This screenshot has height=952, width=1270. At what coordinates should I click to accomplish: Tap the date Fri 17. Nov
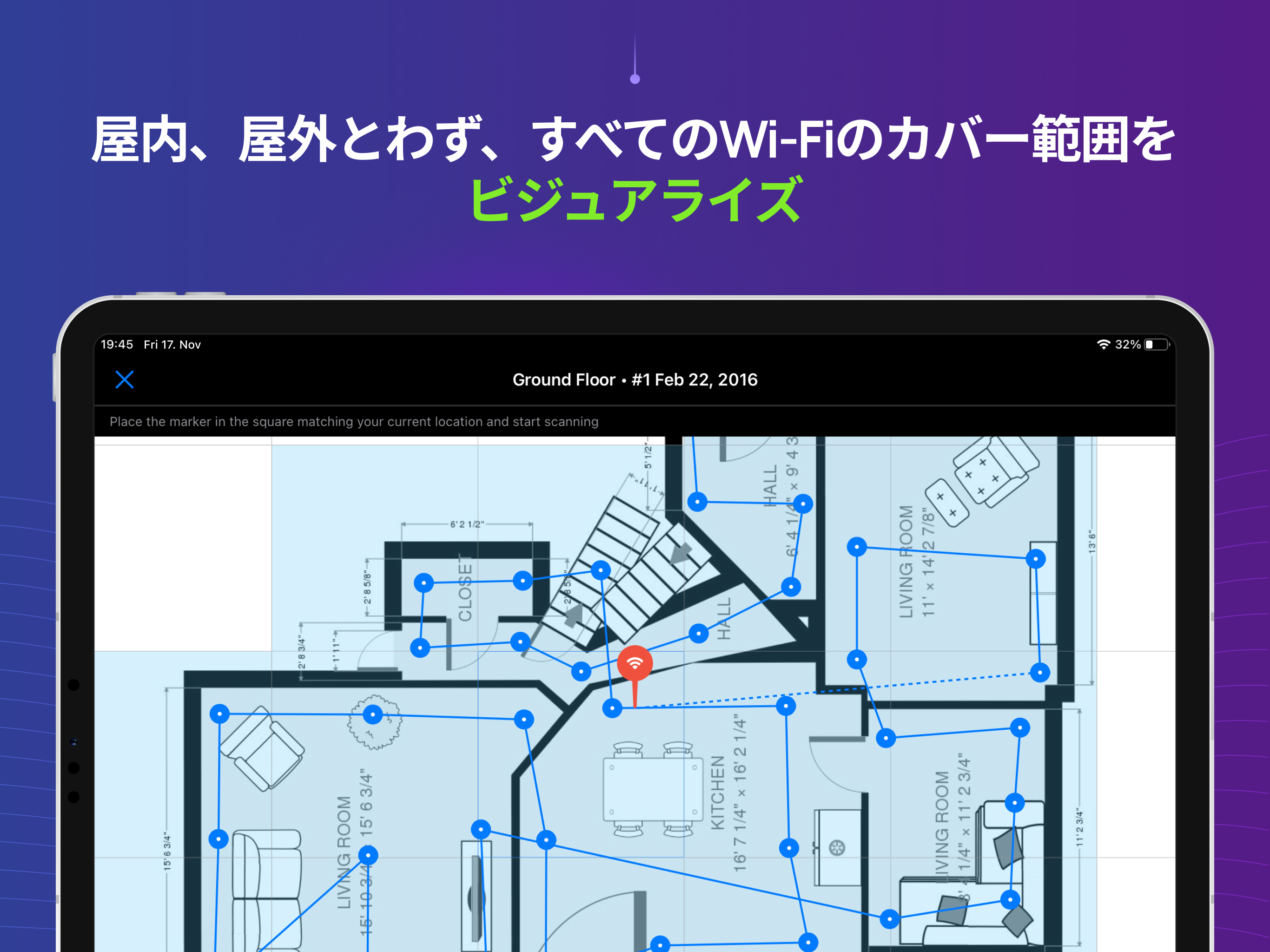tap(172, 344)
